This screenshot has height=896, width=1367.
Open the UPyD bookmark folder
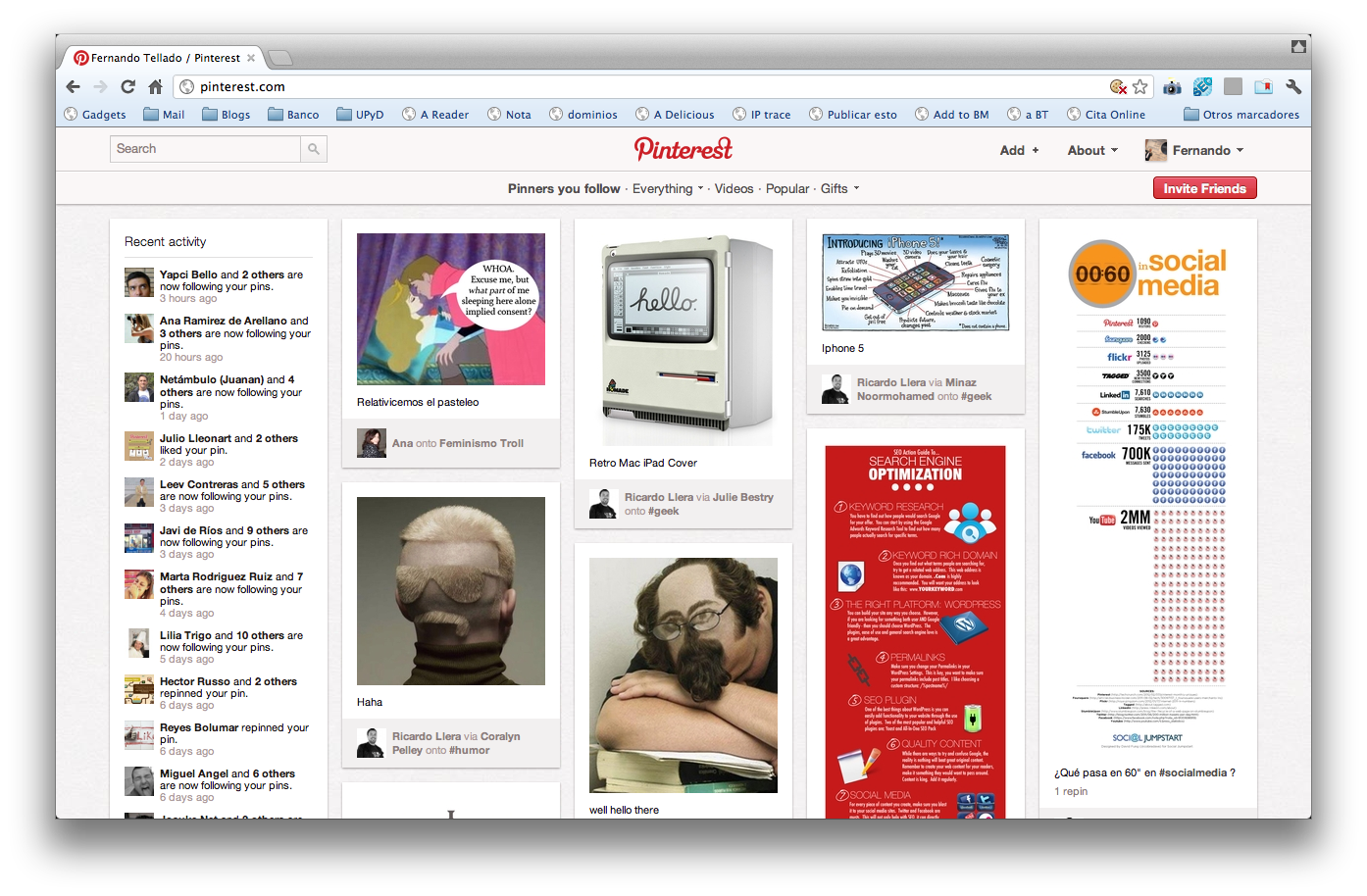(x=360, y=115)
